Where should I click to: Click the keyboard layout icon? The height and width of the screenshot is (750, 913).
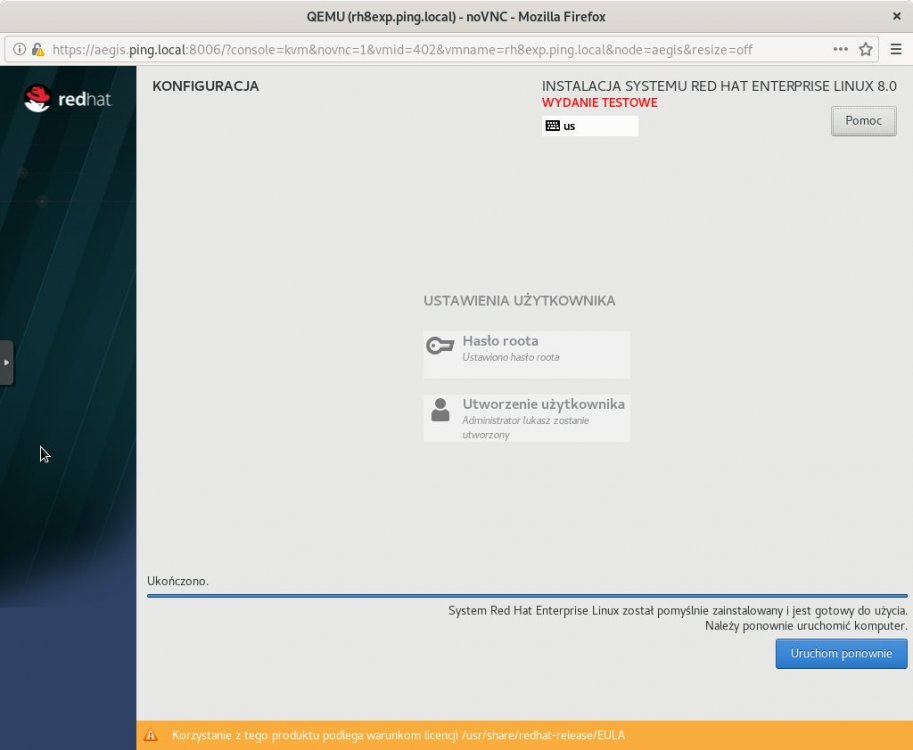(x=553, y=126)
